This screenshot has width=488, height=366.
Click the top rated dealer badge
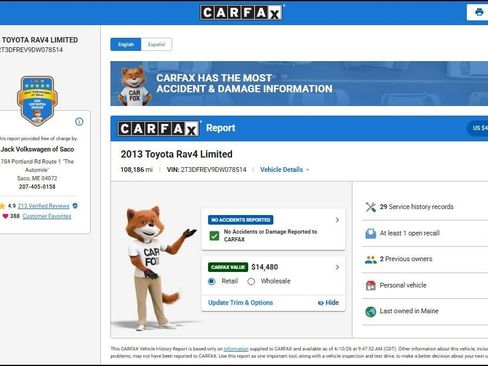coord(37,100)
